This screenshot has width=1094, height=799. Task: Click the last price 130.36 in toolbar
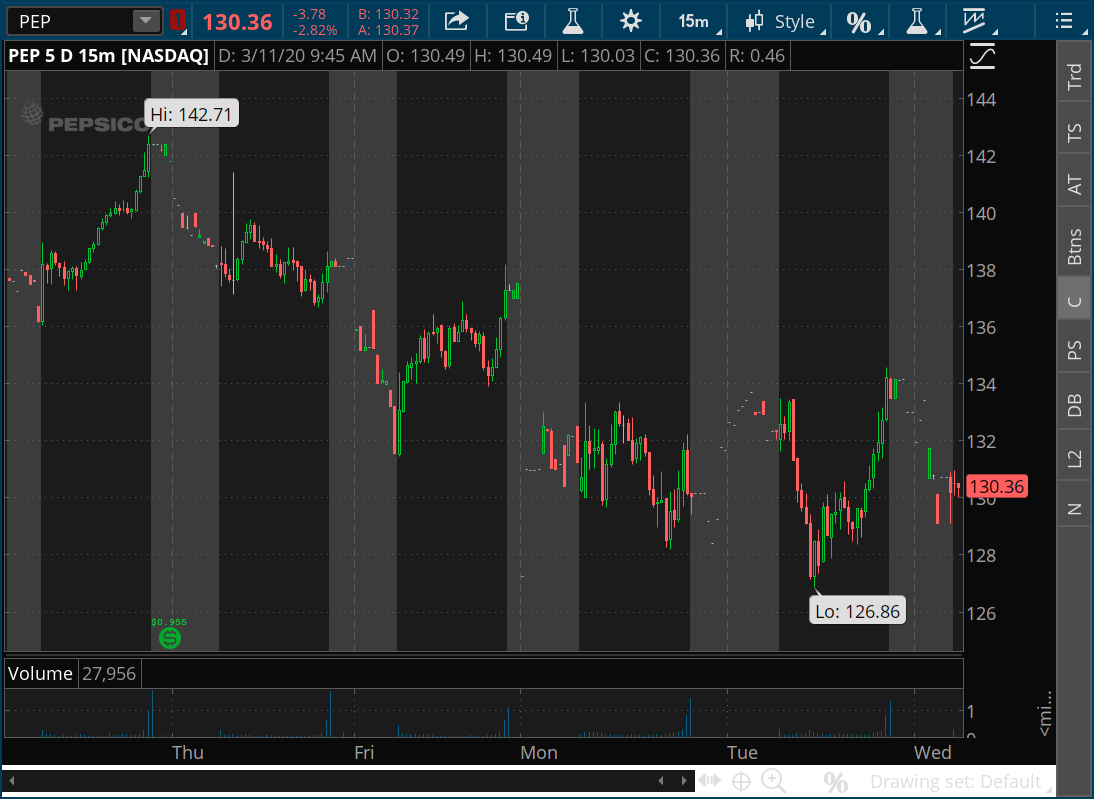pyautogui.click(x=237, y=22)
